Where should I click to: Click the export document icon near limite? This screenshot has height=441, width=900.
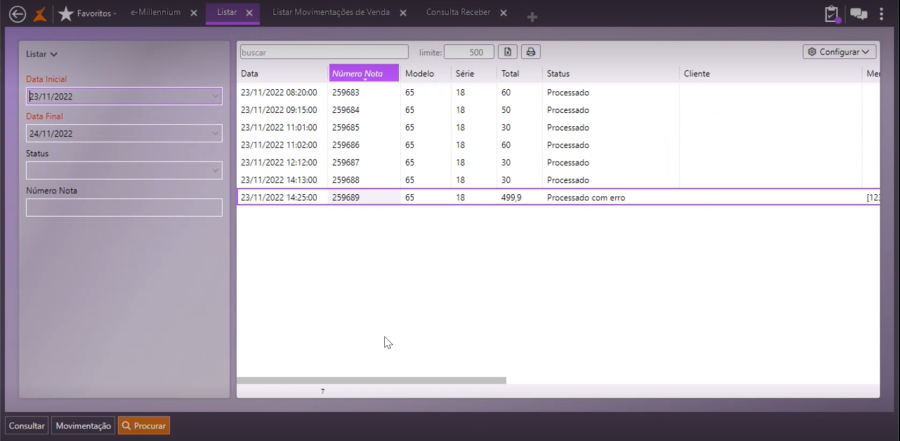pyautogui.click(x=508, y=52)
